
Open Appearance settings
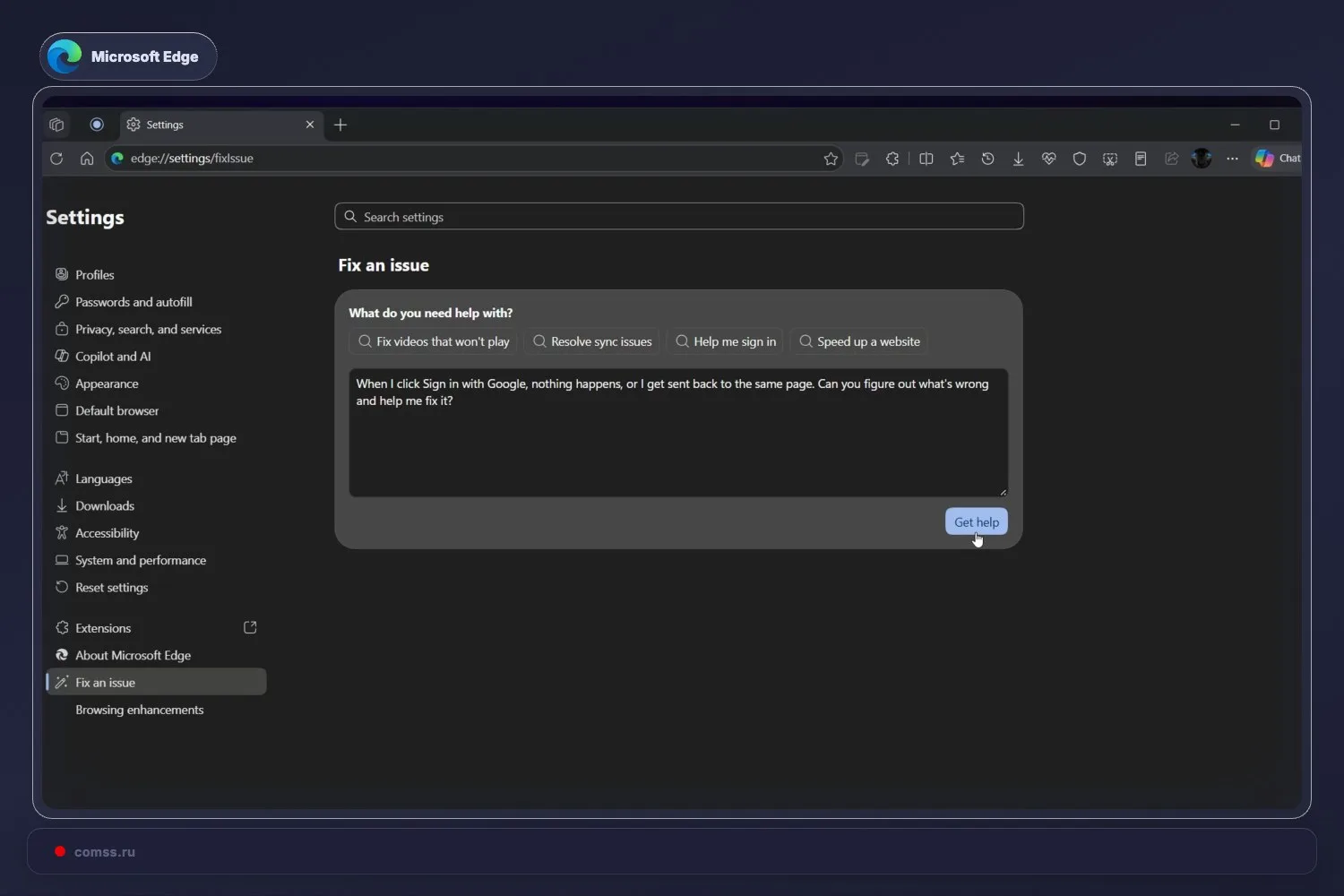click(x=156, y=383)
